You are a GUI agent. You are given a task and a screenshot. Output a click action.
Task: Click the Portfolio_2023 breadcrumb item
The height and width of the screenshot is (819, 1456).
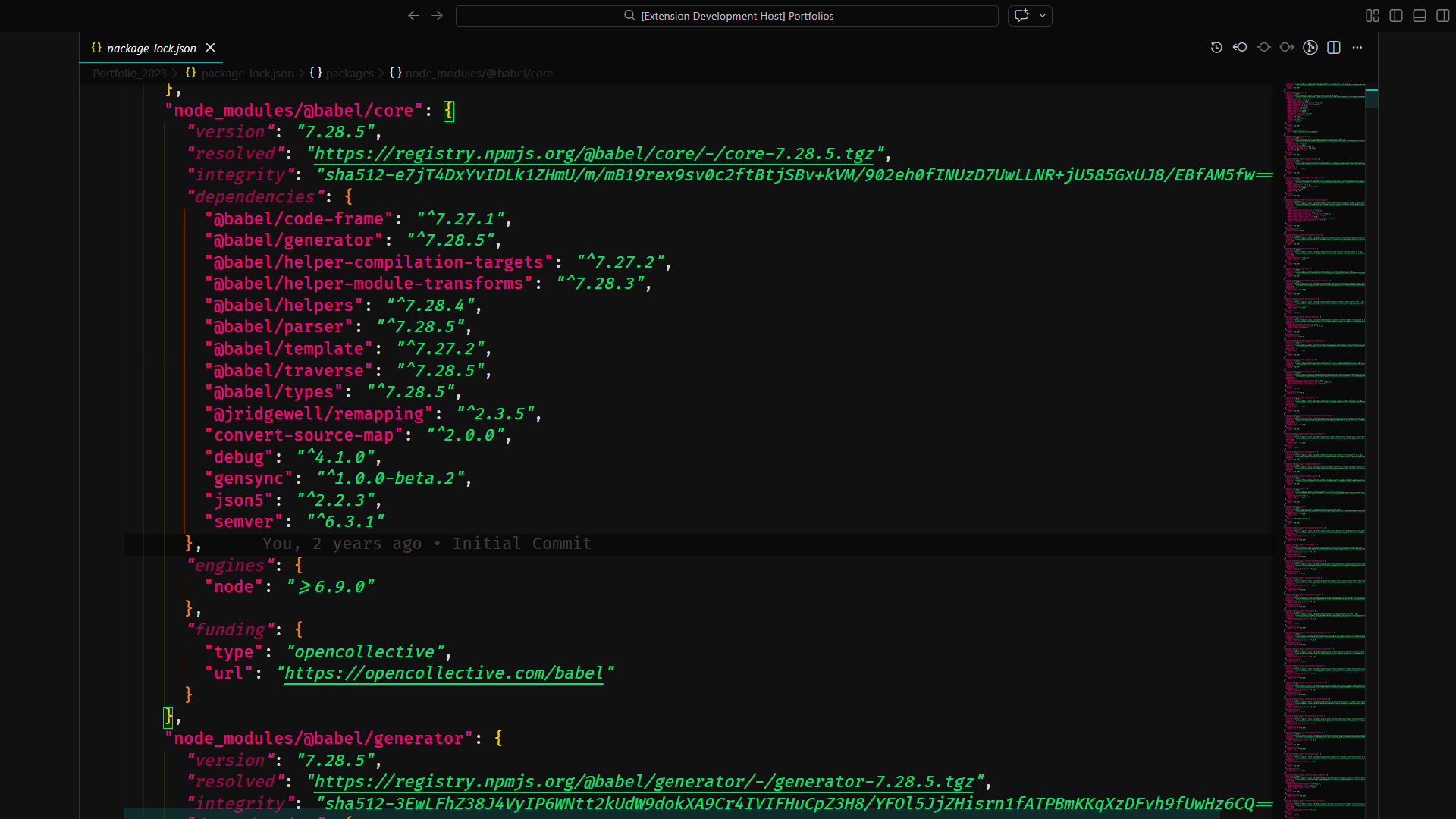click(129, 74)
